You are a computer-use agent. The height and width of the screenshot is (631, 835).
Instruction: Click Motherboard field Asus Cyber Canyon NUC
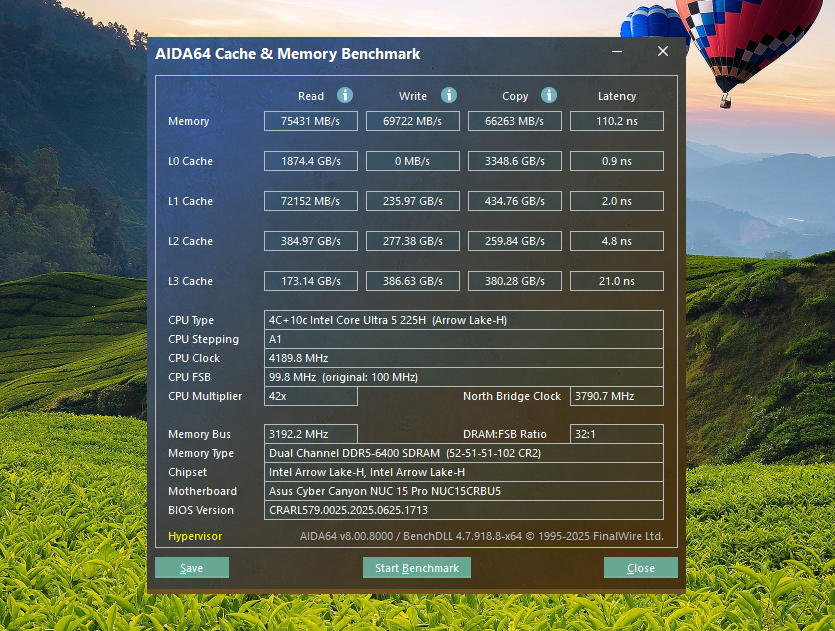pos(464,491)
